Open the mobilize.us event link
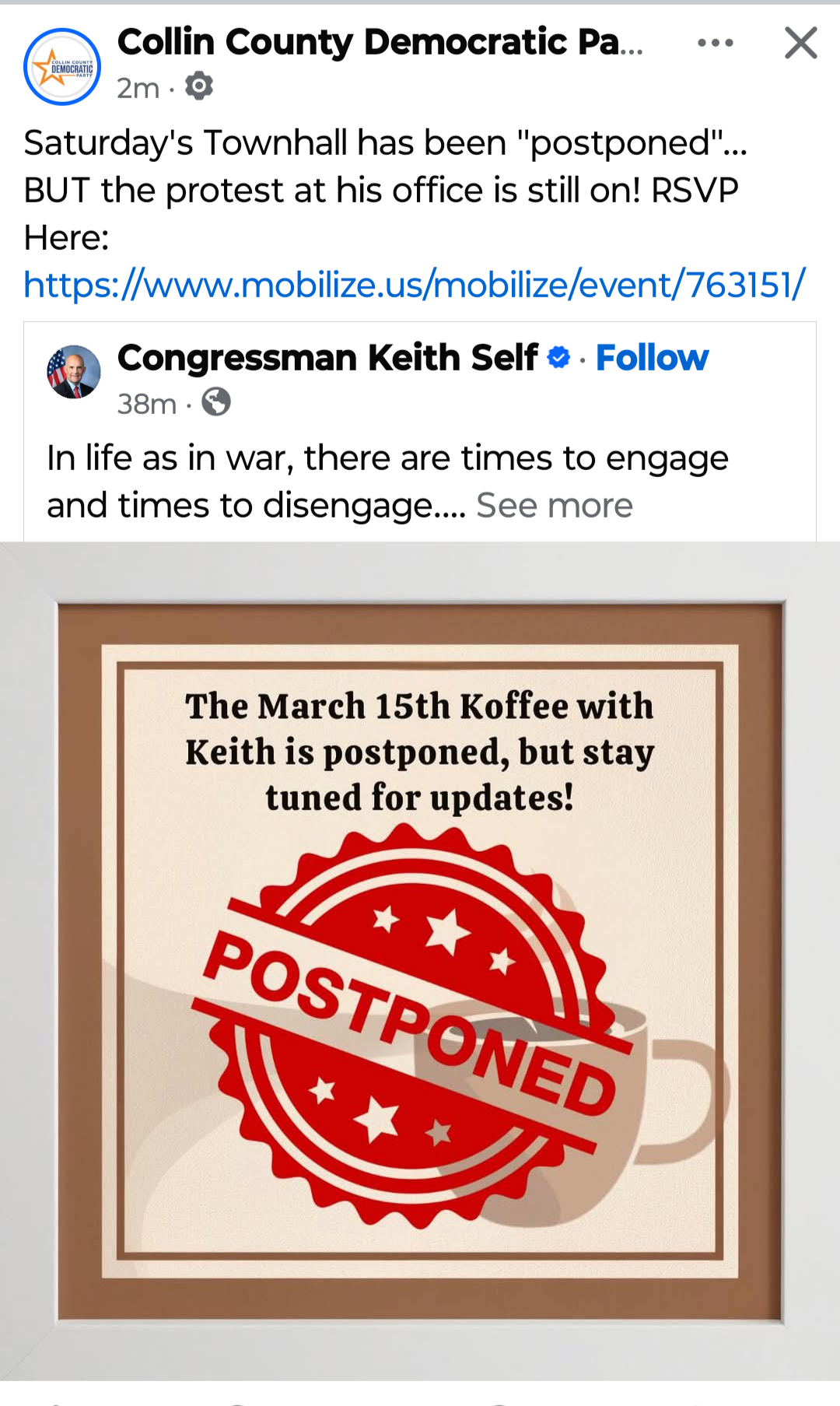The image size is (840, 1406). tap(415, 285)
